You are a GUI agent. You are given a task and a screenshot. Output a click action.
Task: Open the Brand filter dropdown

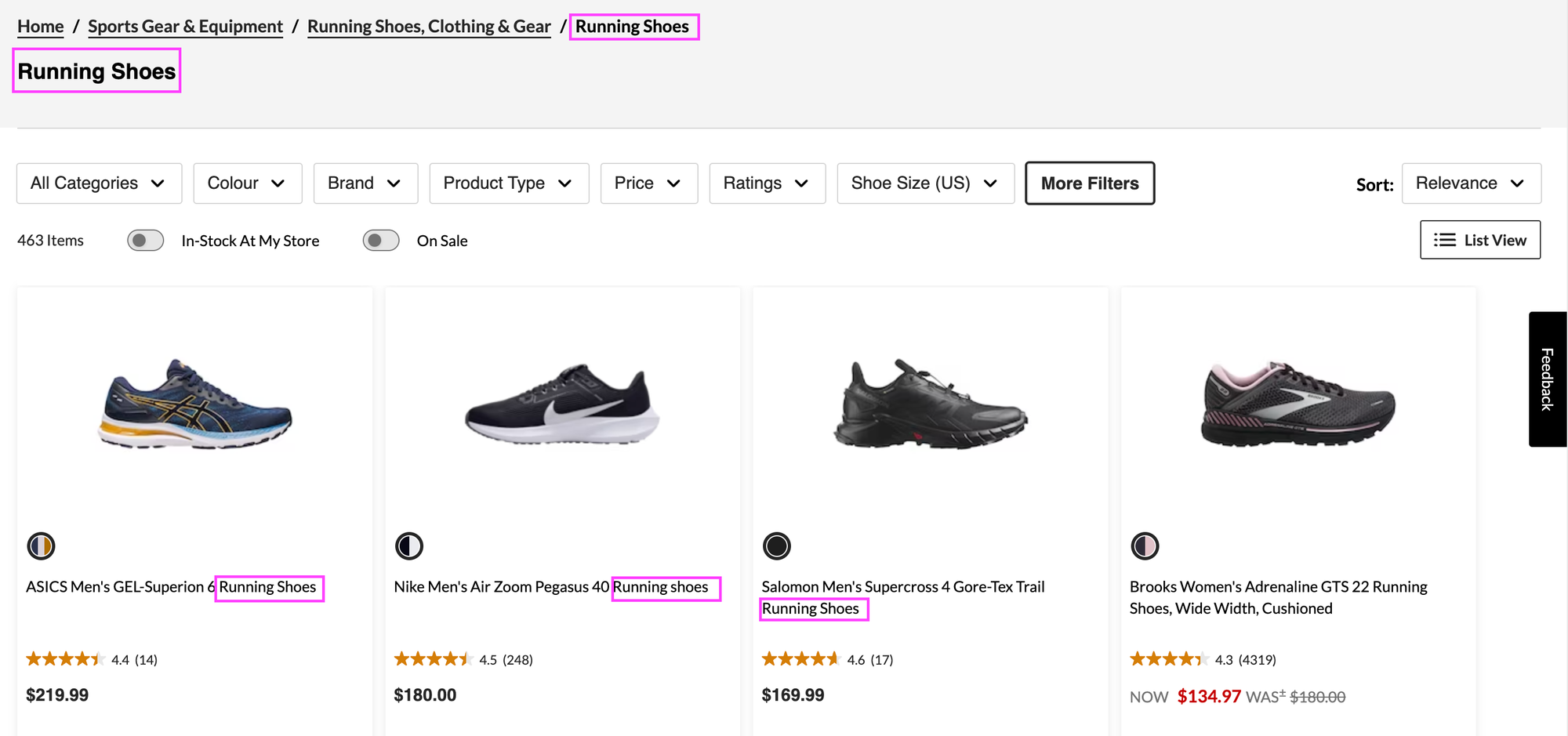coord(365,183)
